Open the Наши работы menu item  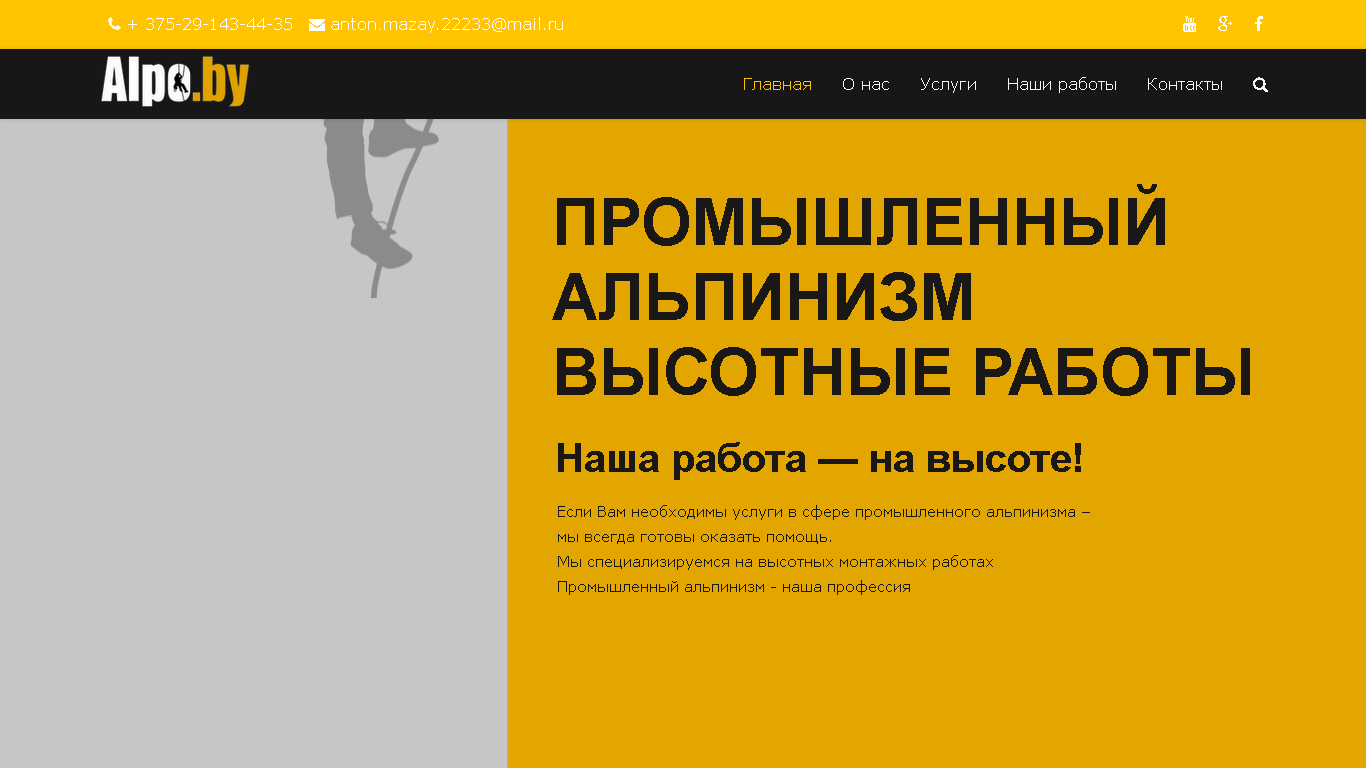[1062, 85]
